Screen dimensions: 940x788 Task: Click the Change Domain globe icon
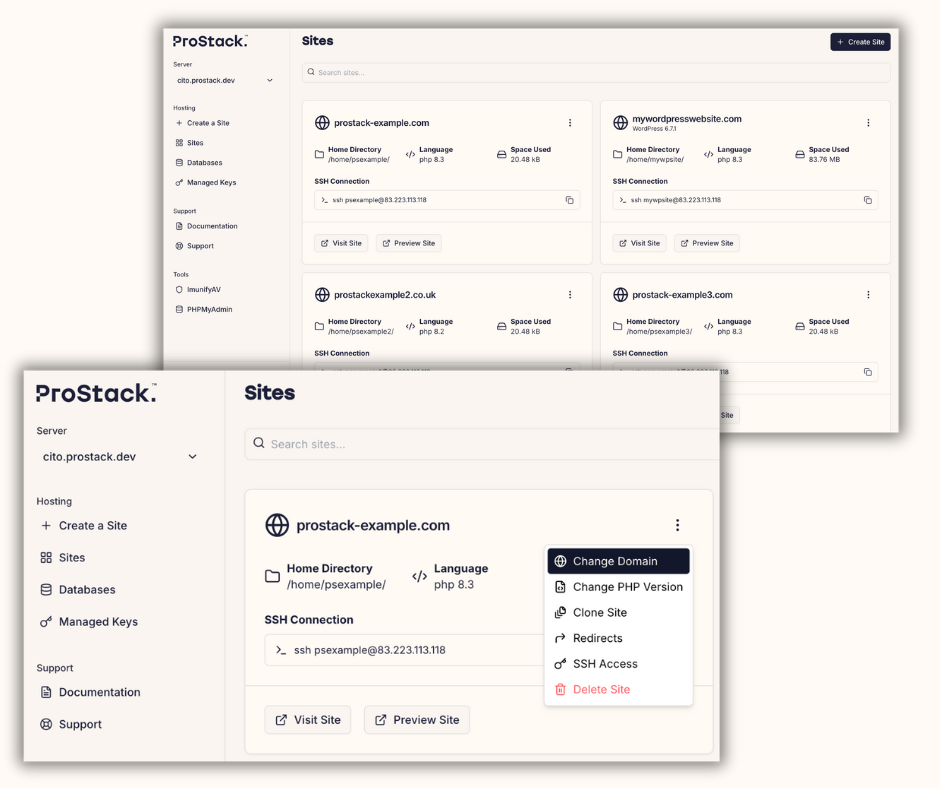[561, 561]
